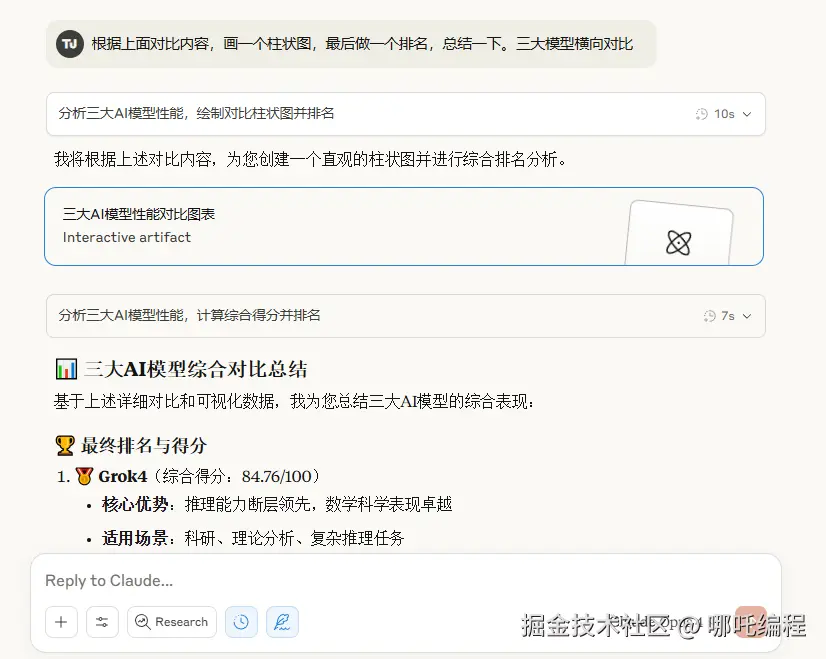Open the 三大AI模型性能对比图表 artifact card
This screenshot has height=659, width=826.
click(x=404, y=227)
